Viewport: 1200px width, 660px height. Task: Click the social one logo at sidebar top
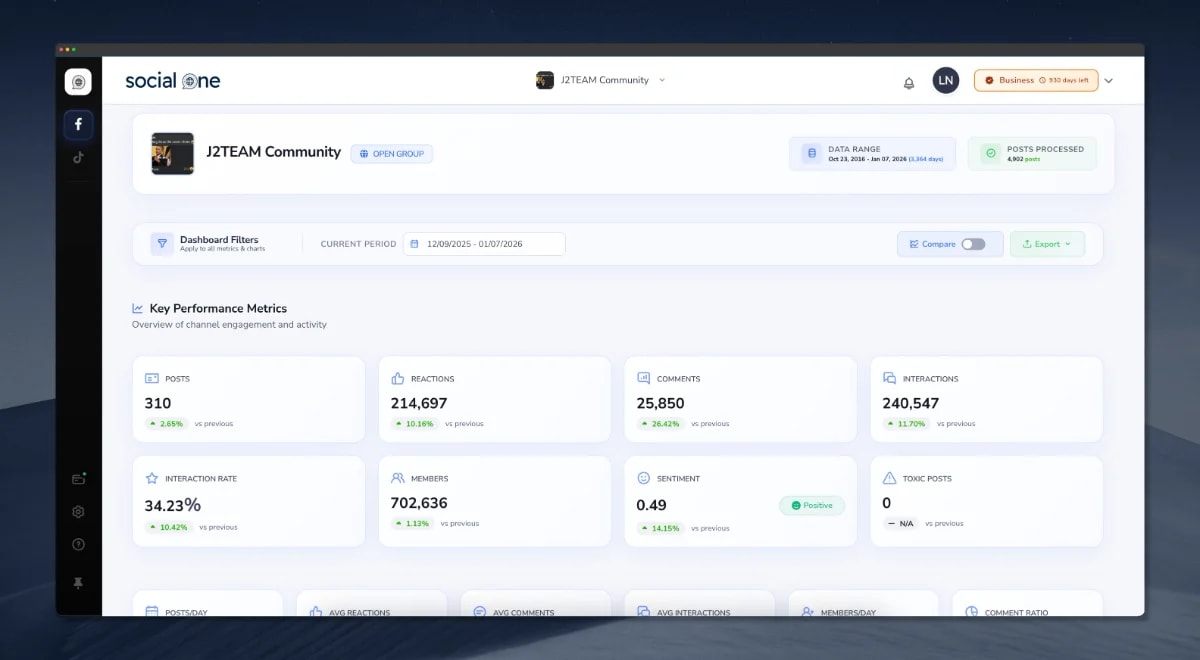(x=78, y=82)
